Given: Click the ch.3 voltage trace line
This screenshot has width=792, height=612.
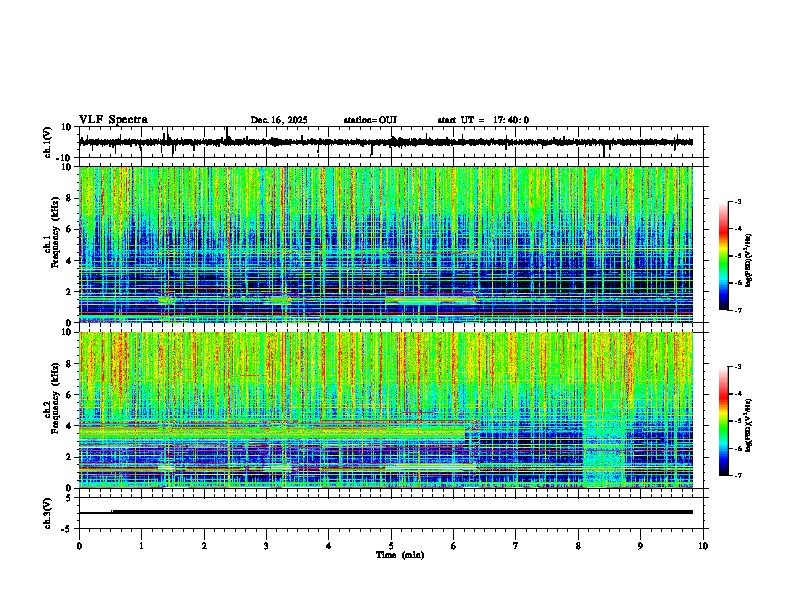Looking at the screenshot, I should pyautogui.click(x=386, y=512).
